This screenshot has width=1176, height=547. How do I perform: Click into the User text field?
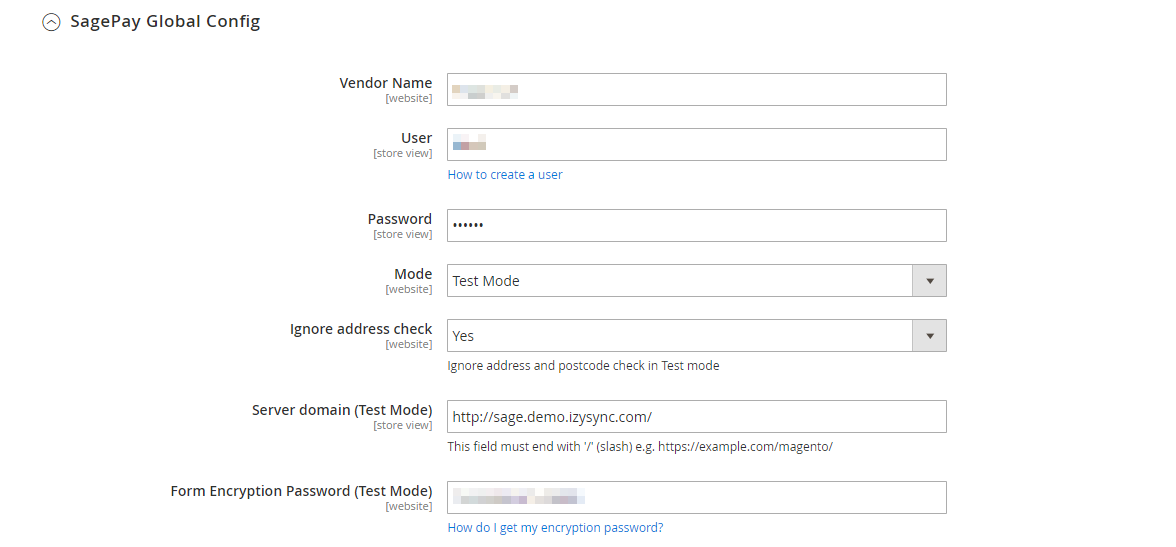pos(696,145)
